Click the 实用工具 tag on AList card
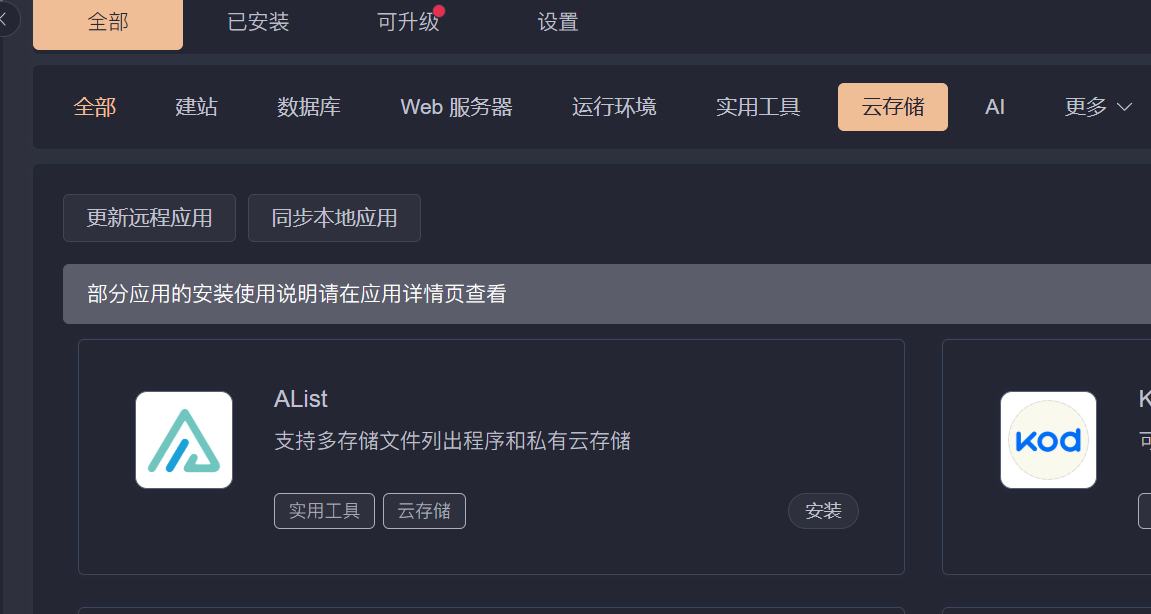The image size is (1151, 614). coord(324,511)
